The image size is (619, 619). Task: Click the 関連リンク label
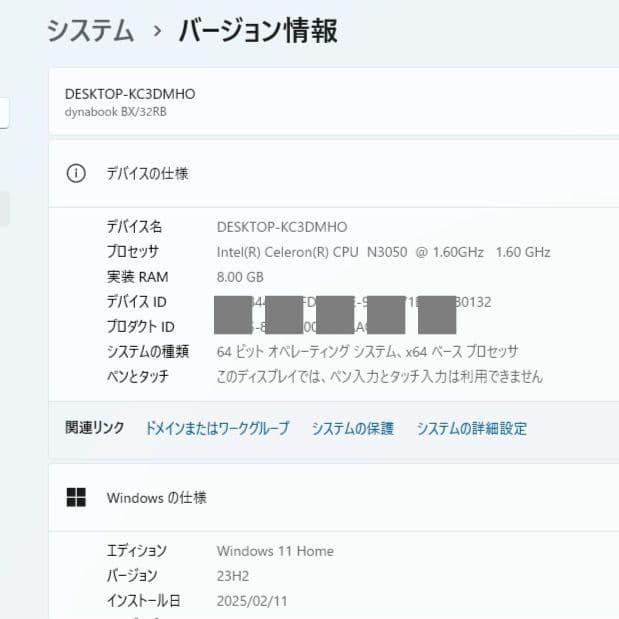pos(95,428)
